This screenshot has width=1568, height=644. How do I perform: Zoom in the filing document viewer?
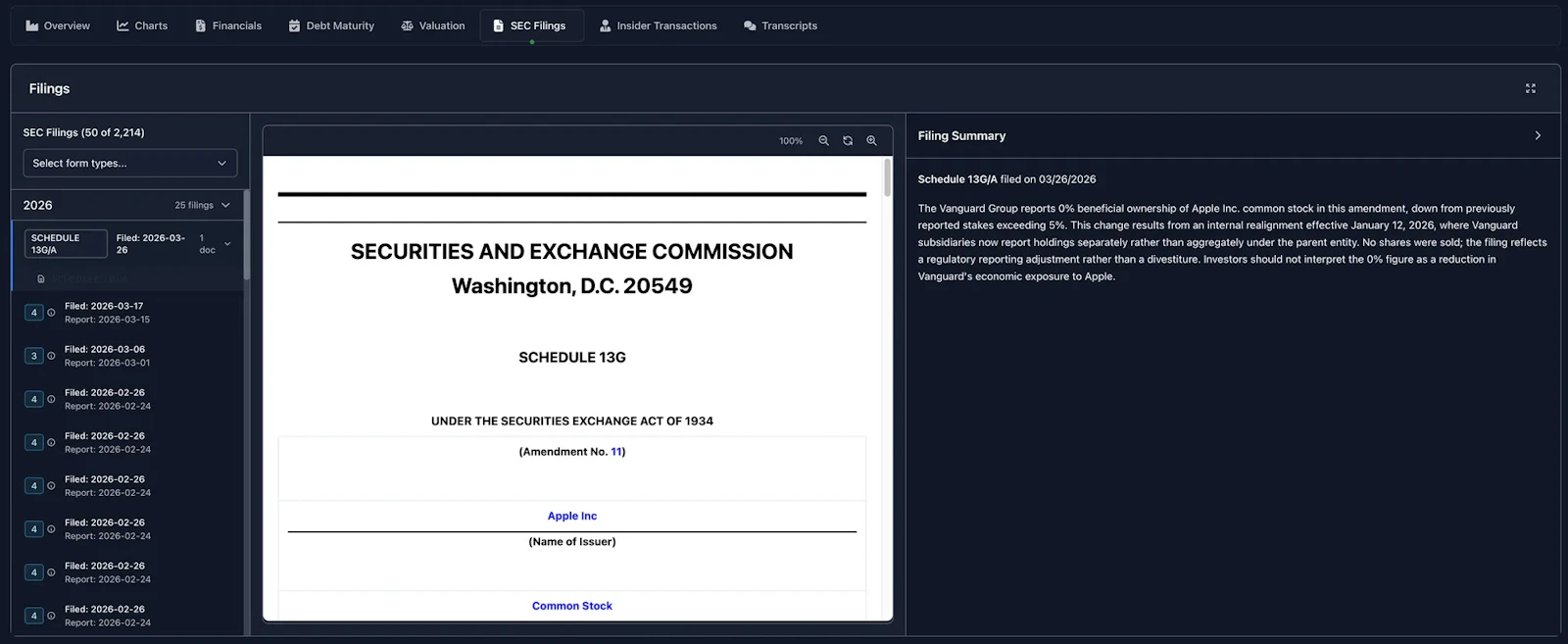coord(871,141)
